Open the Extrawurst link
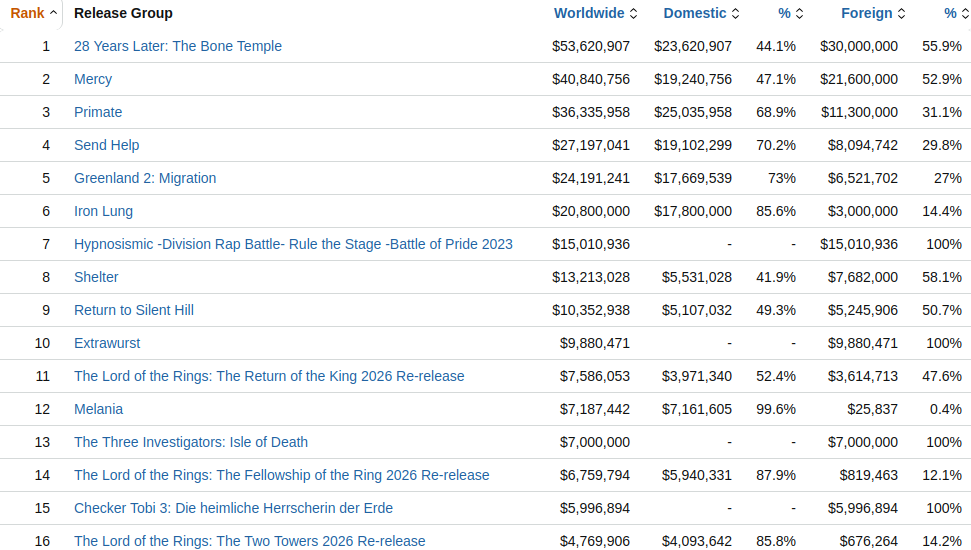 pos(107,343)
